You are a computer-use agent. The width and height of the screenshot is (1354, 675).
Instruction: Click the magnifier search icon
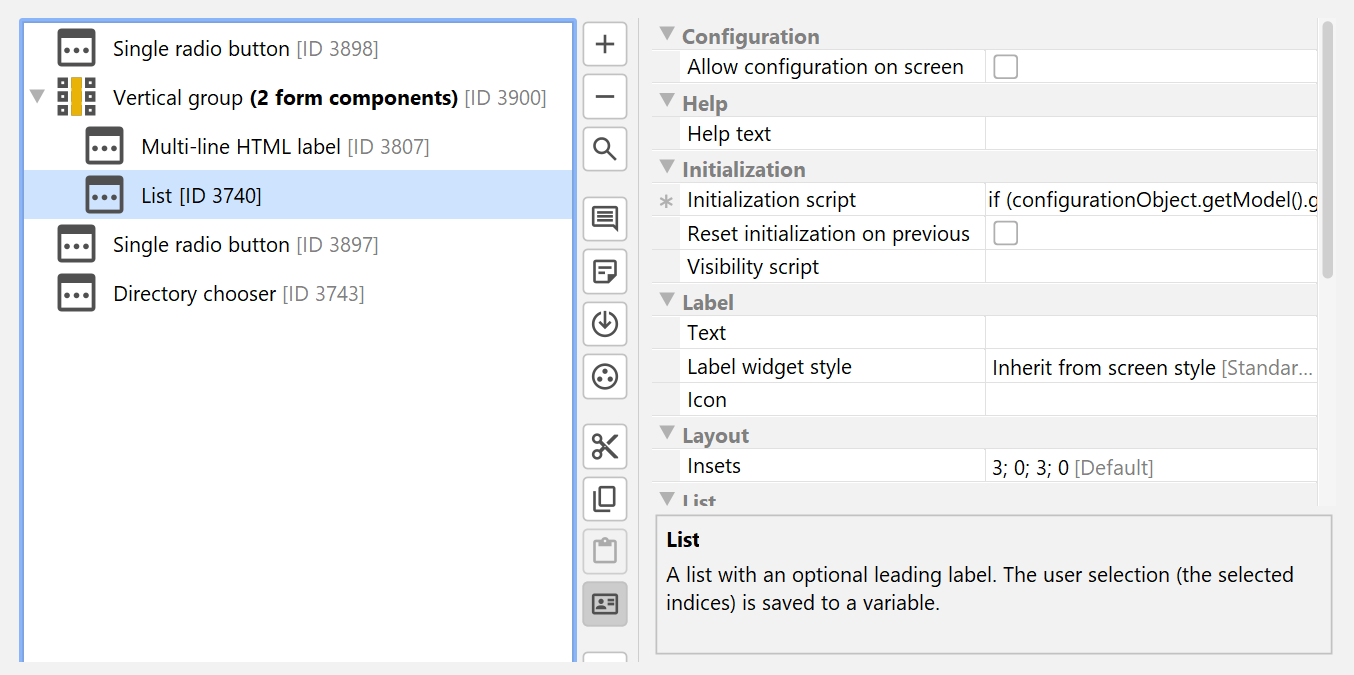(605, 150)
